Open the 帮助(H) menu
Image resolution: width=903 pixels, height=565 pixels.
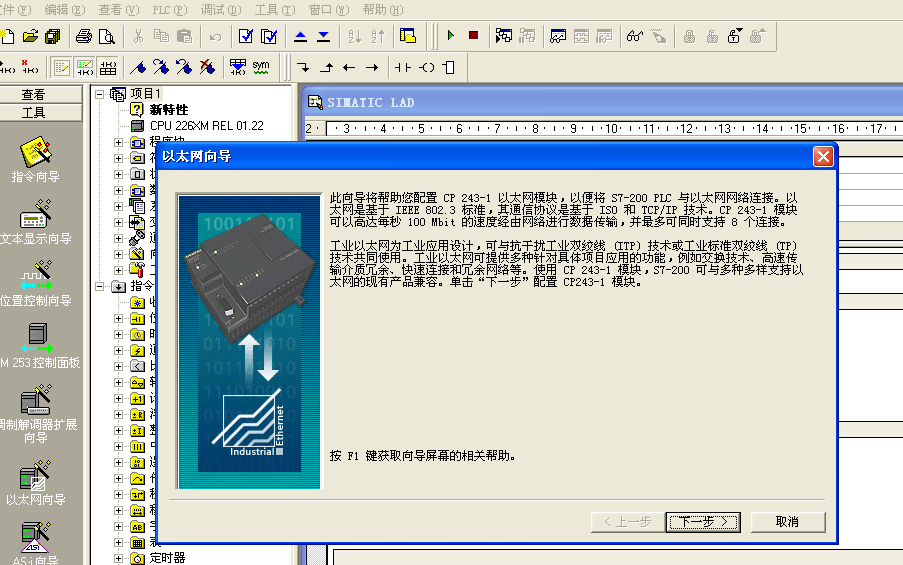point(383,10)
